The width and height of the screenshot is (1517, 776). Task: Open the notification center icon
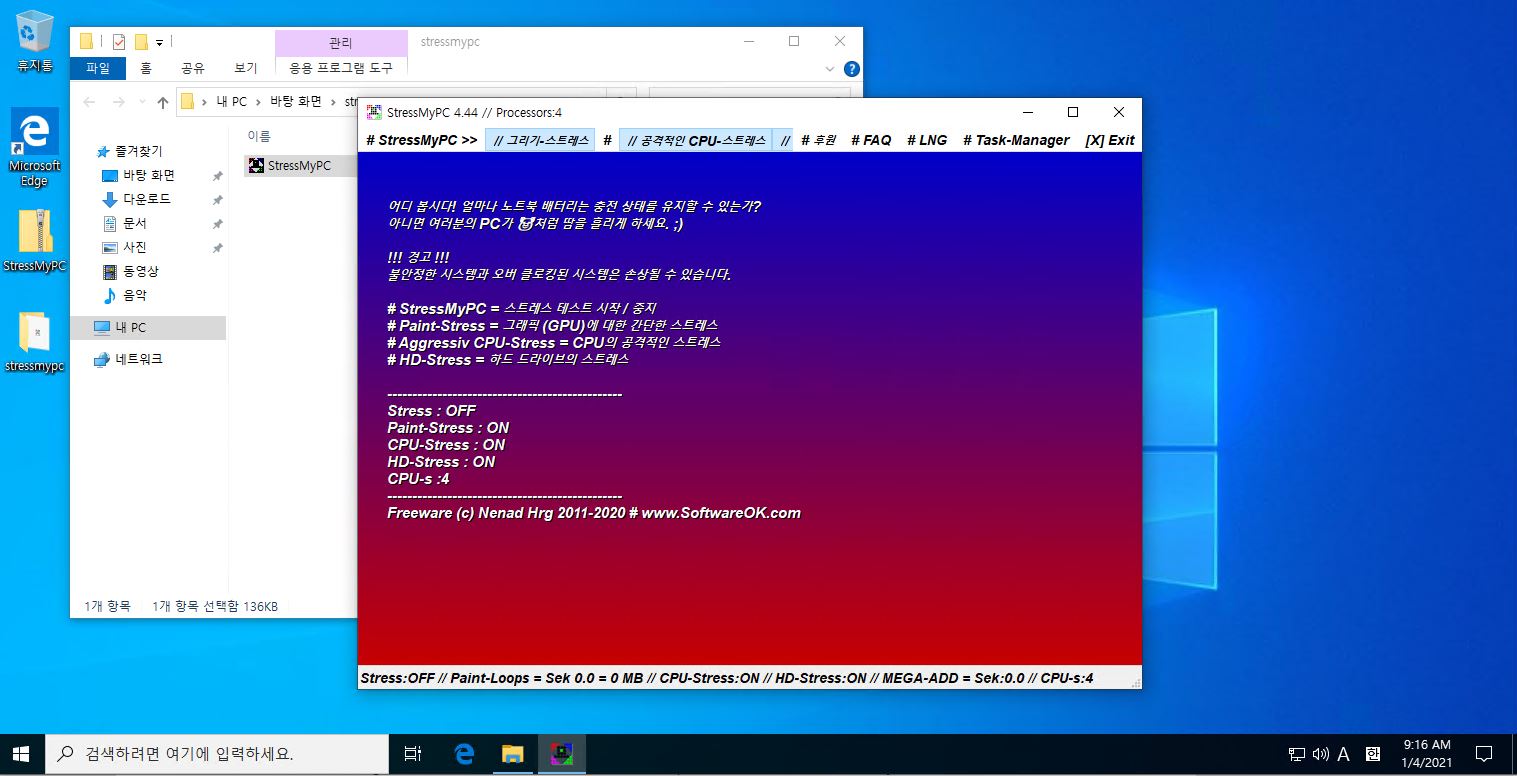click(x=1484, y=754)
